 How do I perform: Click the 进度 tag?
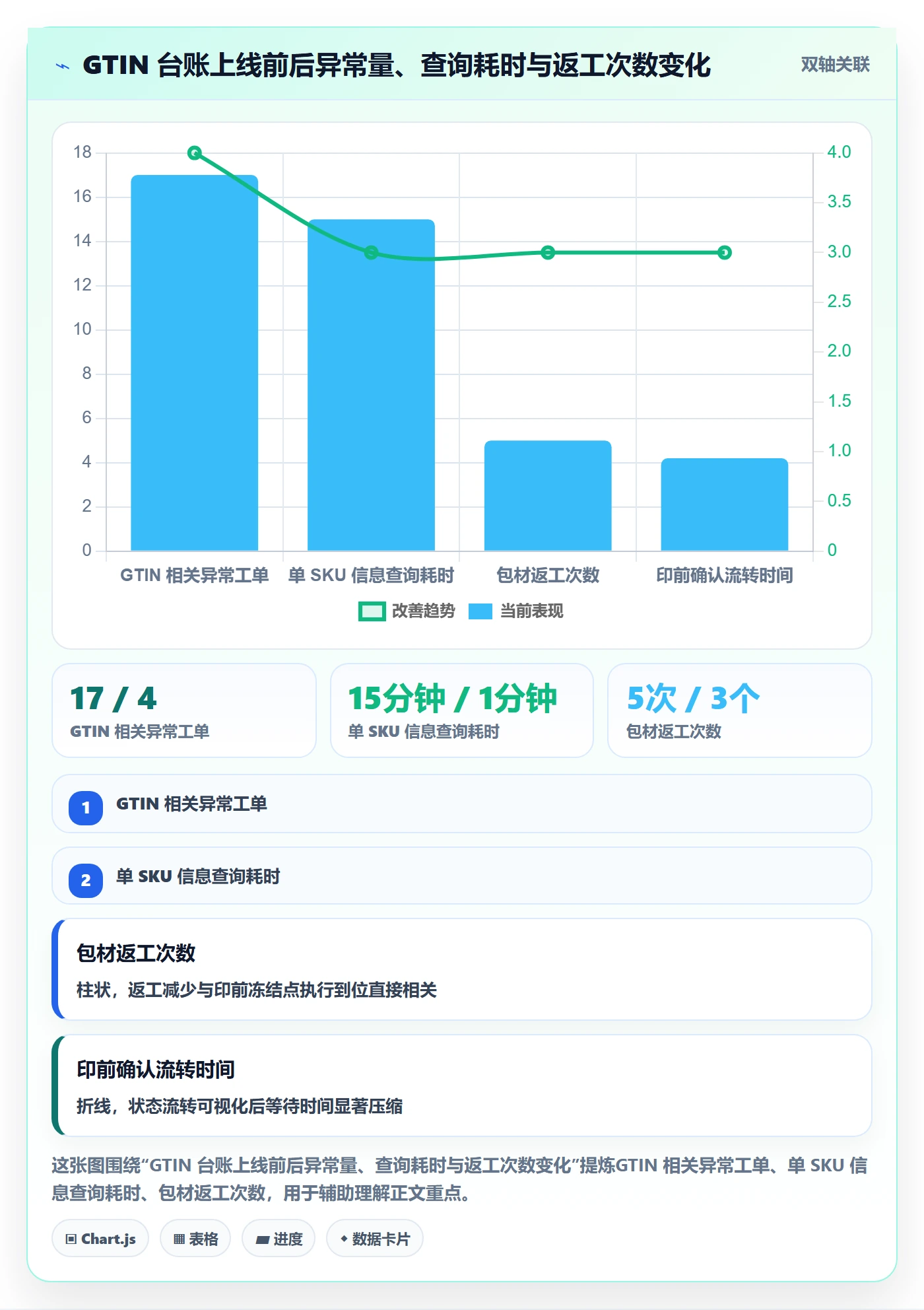click(x=279, y=1239)
